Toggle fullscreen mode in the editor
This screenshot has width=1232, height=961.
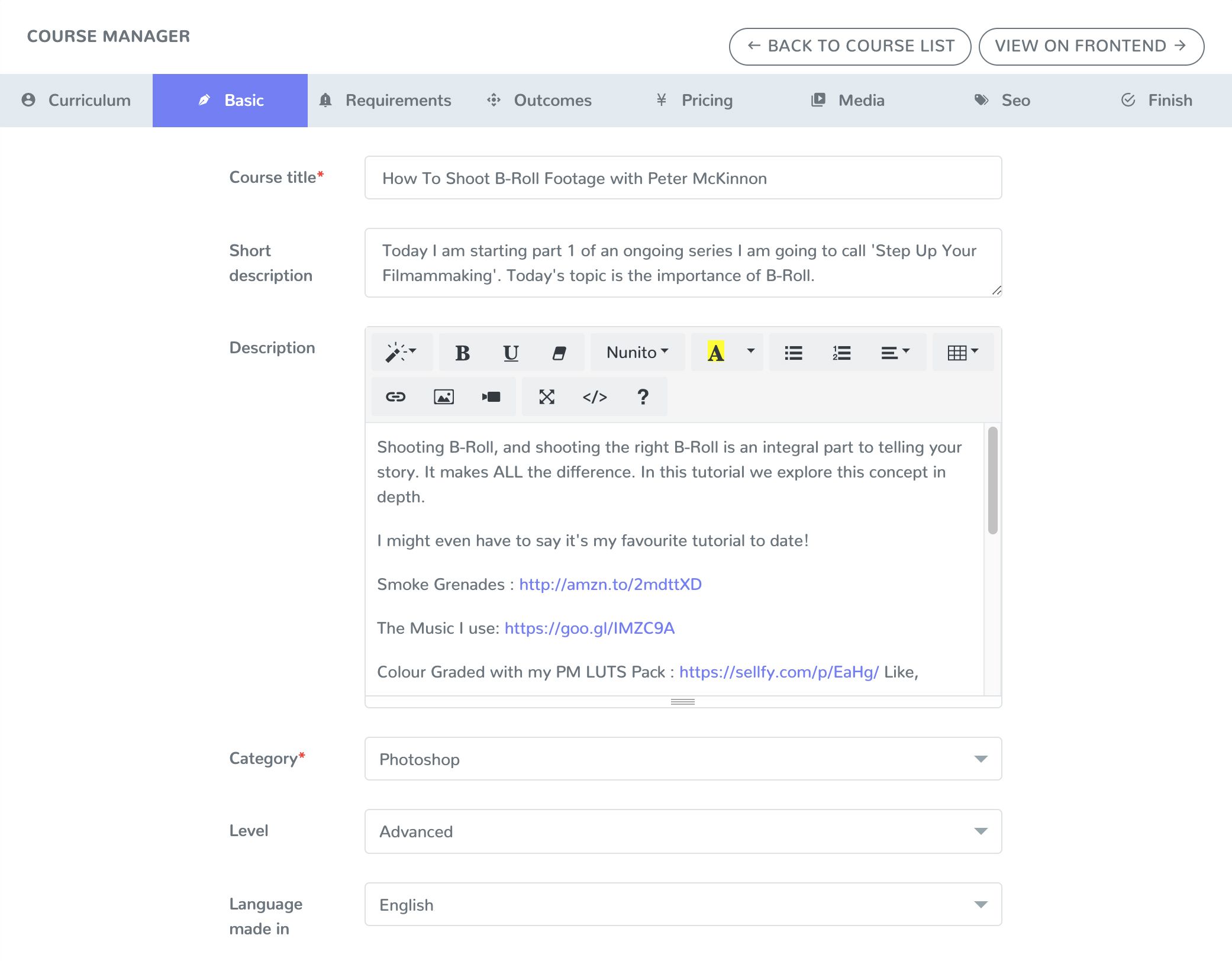pos(547,396)
